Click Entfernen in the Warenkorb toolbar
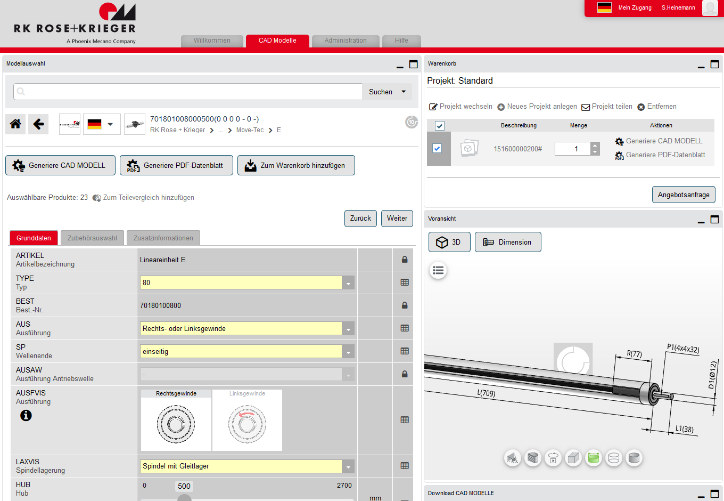724x501 pixels. [657, 107]
